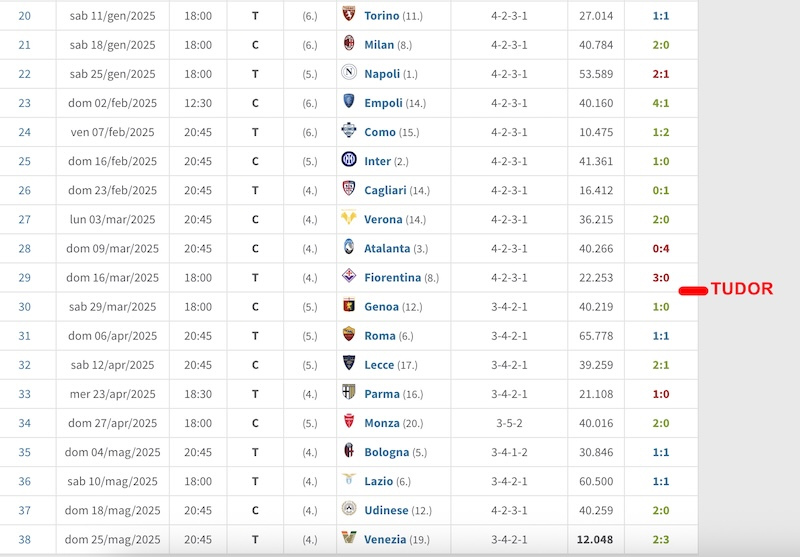Click the Lazio club crest icon

click(348, 478)
